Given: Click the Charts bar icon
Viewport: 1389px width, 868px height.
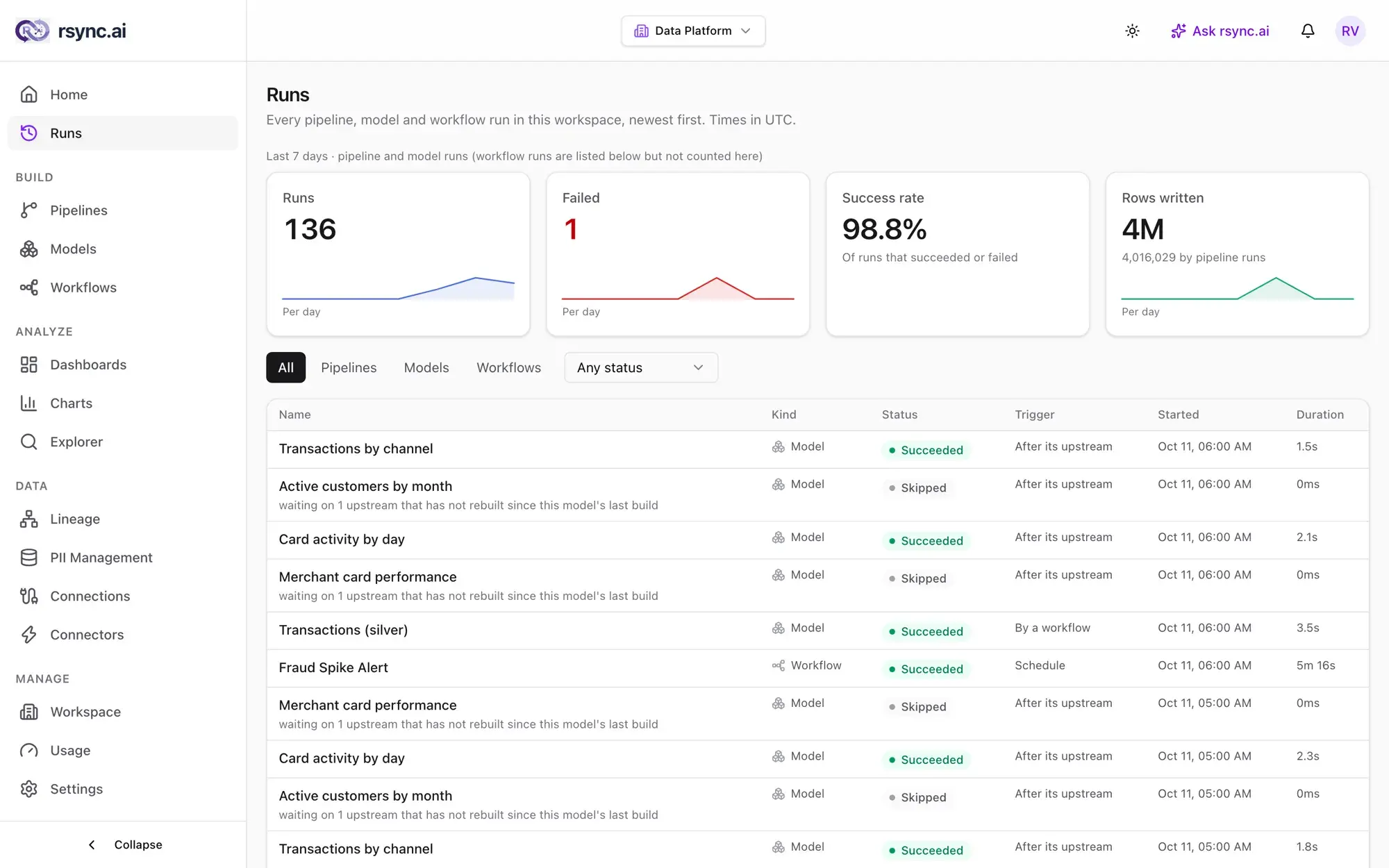Looking at the screenshot, I should 28,403.
